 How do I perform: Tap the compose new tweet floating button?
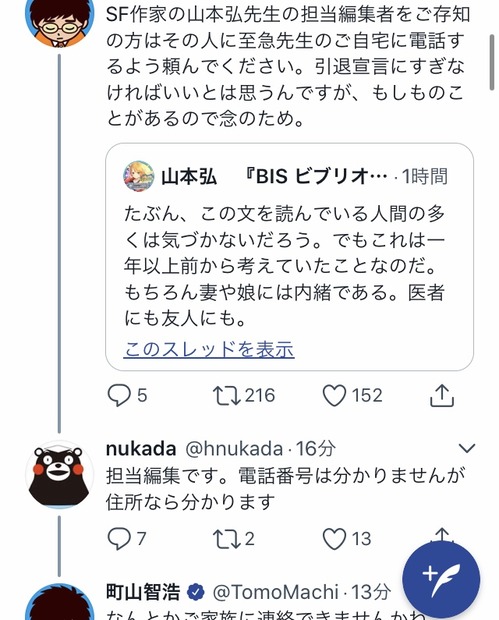point(441,580)
